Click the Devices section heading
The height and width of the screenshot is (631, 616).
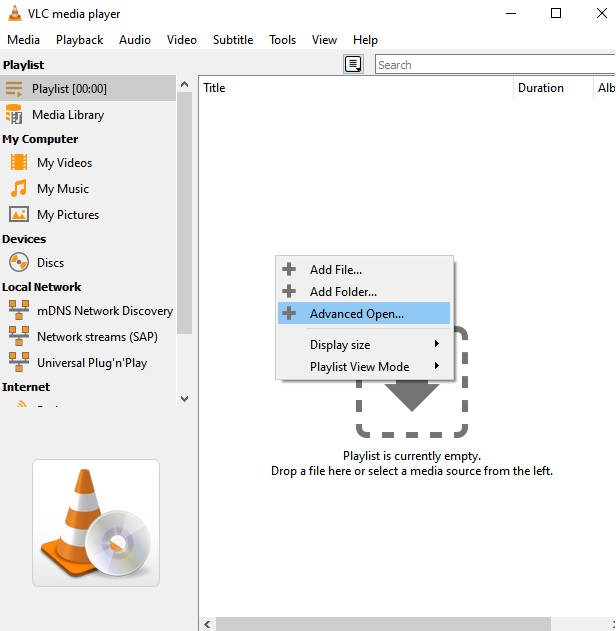24,239
